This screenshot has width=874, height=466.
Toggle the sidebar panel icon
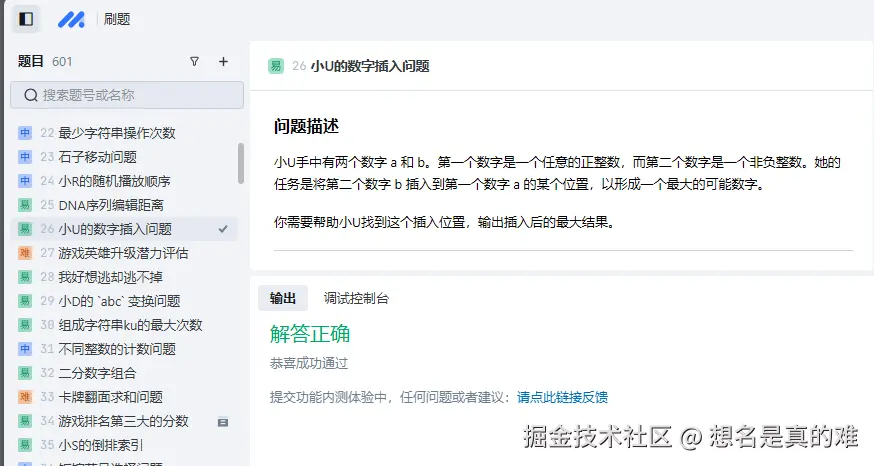[x=26, y=19]
